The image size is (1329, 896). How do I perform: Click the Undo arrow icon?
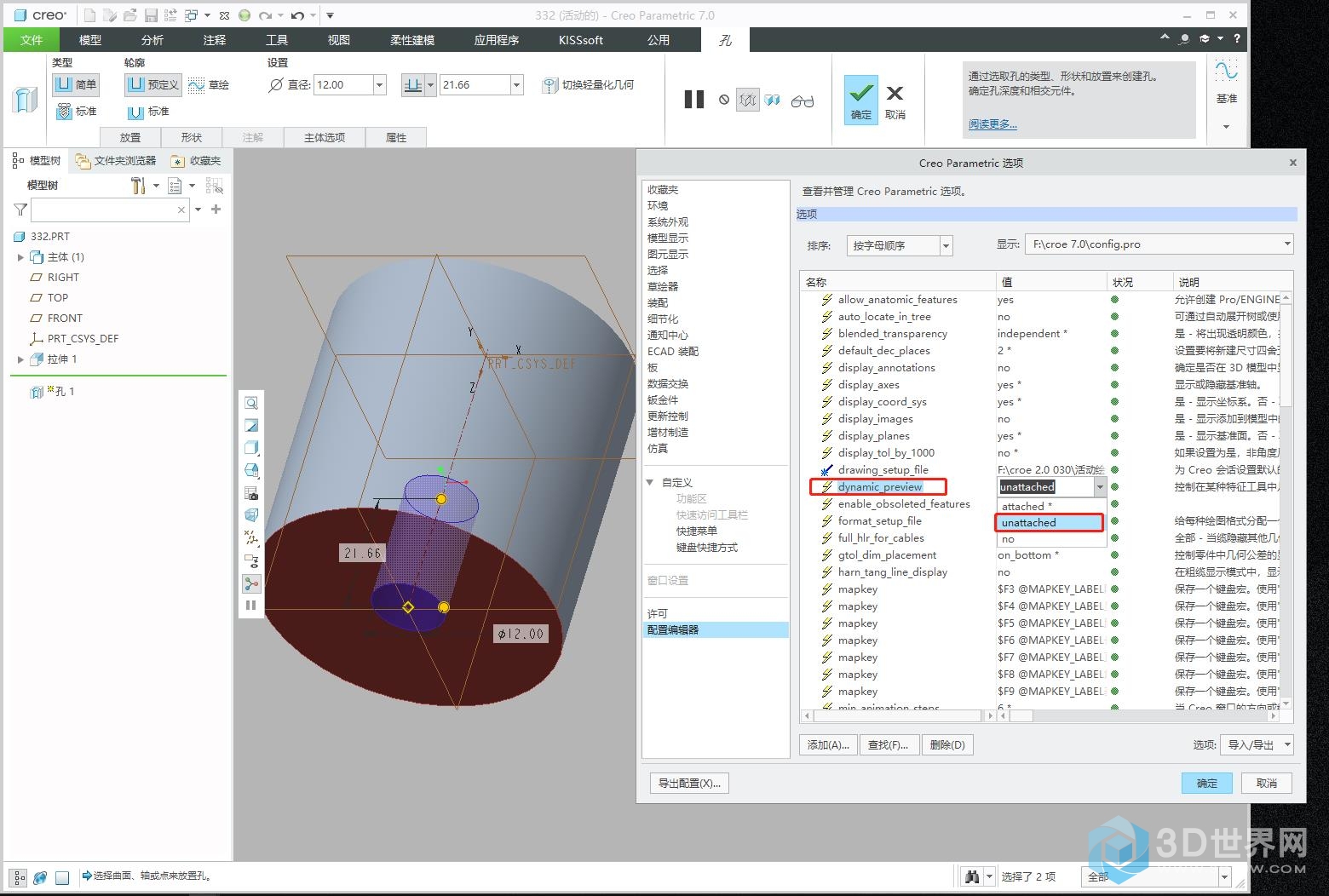pos(296,15)
